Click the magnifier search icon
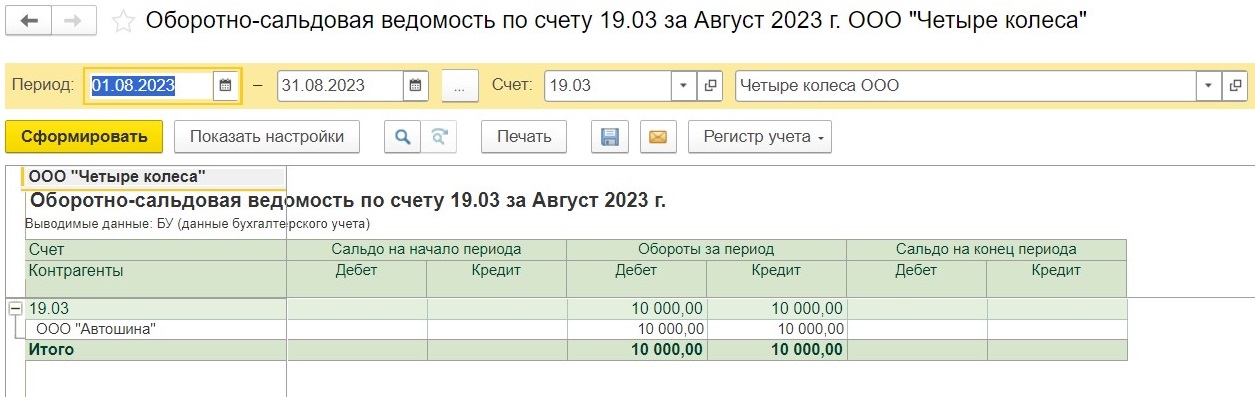 coord(402,137)
